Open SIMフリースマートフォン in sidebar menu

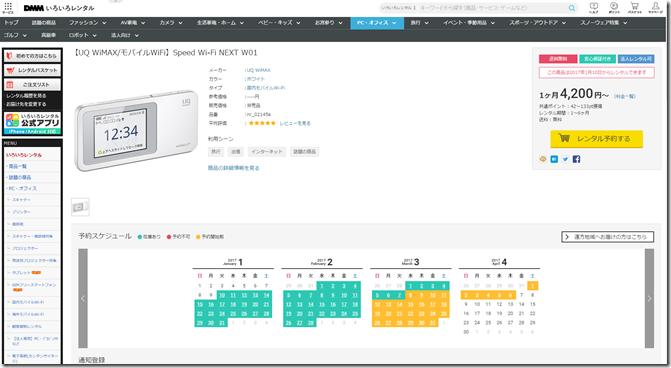[x=34, y=285]
